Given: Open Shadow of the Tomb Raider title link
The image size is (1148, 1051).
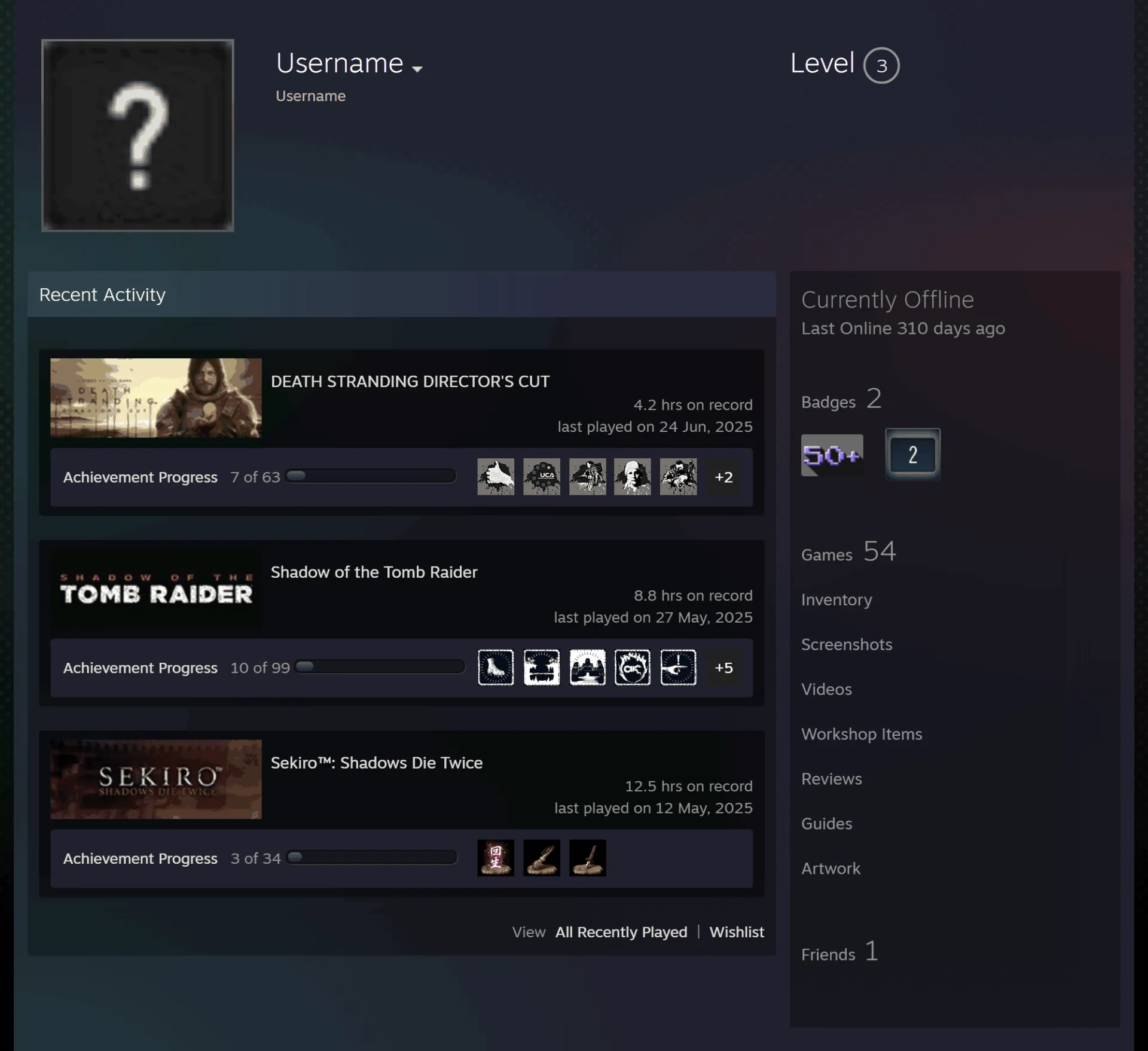Looking at the screenshot, I should (x=374, y=572).
